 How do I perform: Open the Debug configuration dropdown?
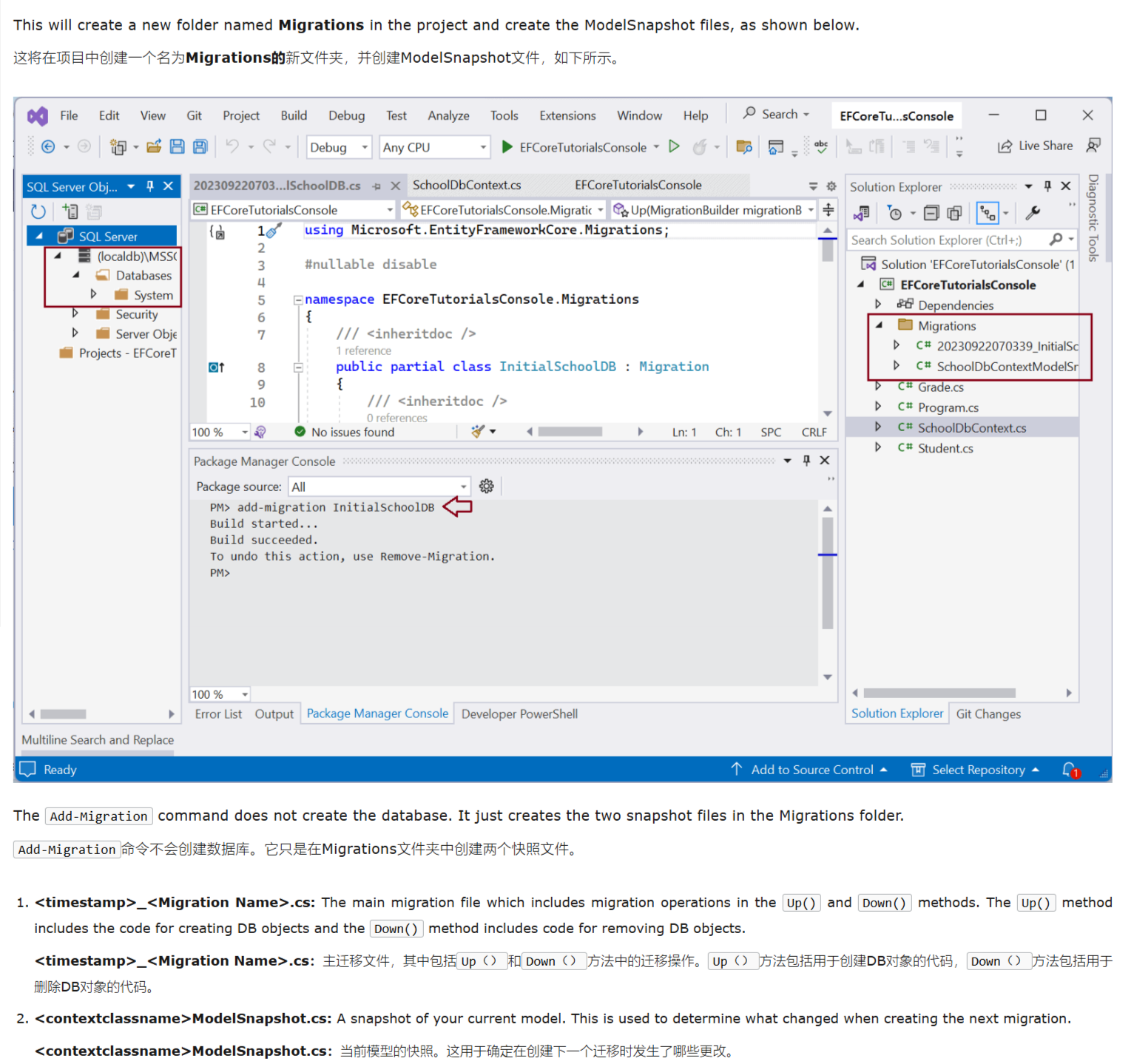(339, 147)
